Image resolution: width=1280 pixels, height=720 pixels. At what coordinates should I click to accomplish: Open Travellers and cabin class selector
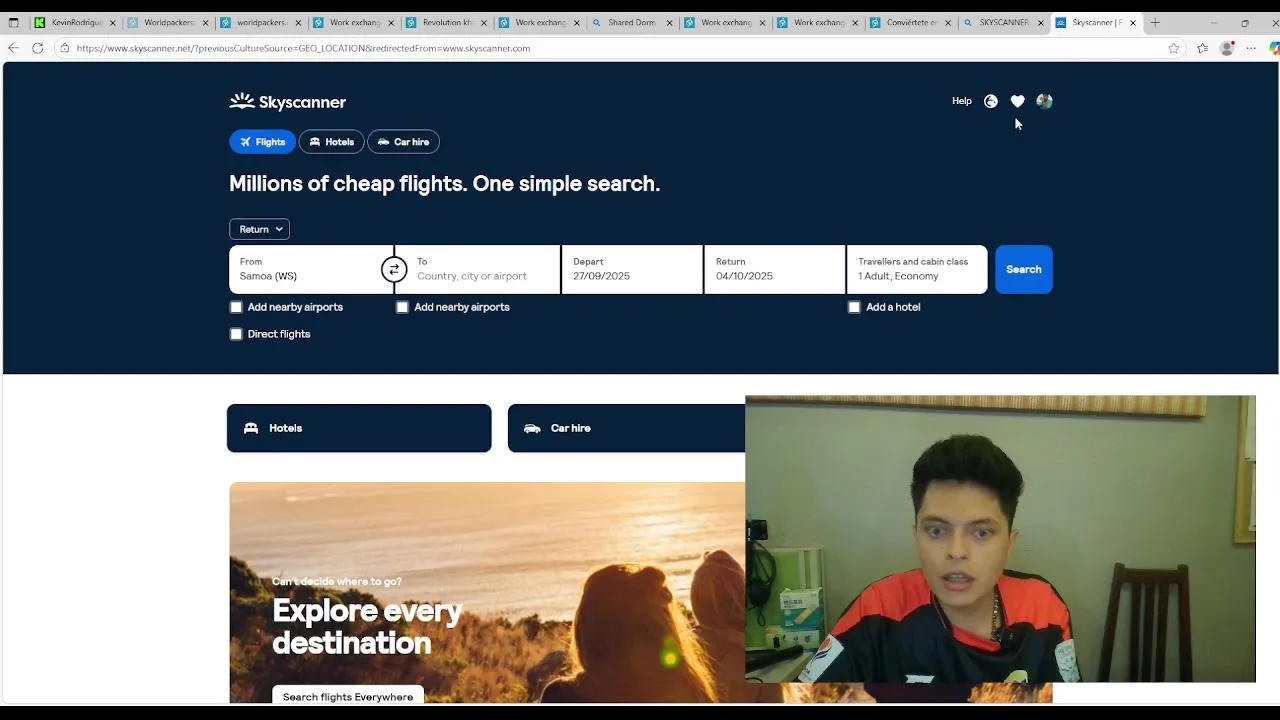917,269
